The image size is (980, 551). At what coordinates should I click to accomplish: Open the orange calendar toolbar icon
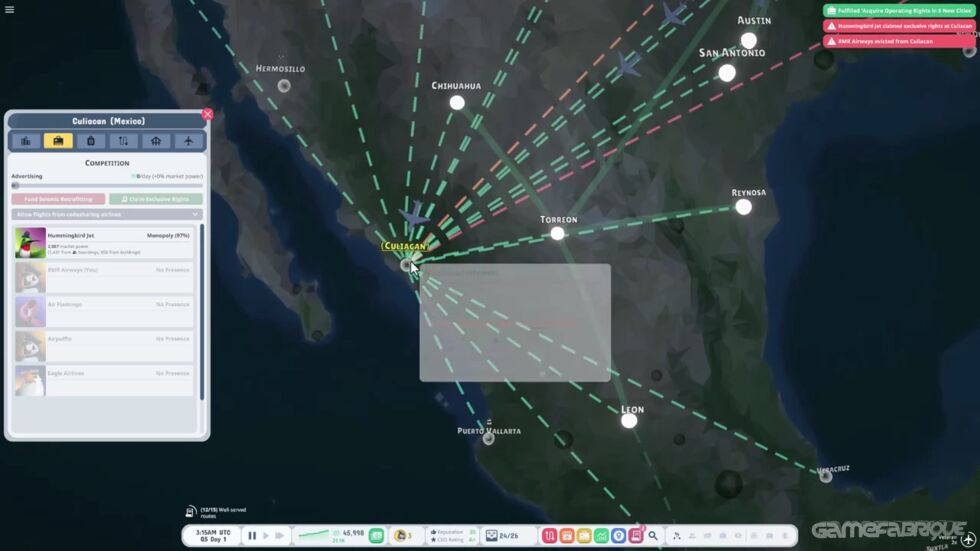coord(567,535)
